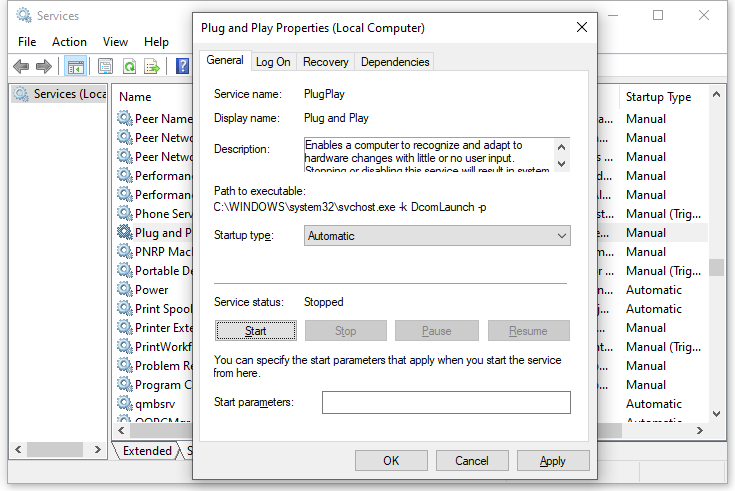
Task: Switch to the Recovery tab
Action: click(x=325, y=62)
